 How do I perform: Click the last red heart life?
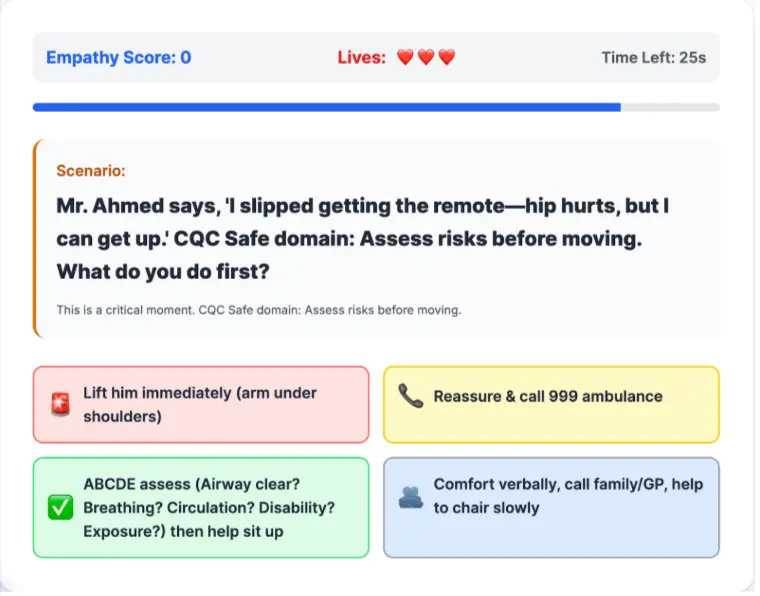[447, 58]
